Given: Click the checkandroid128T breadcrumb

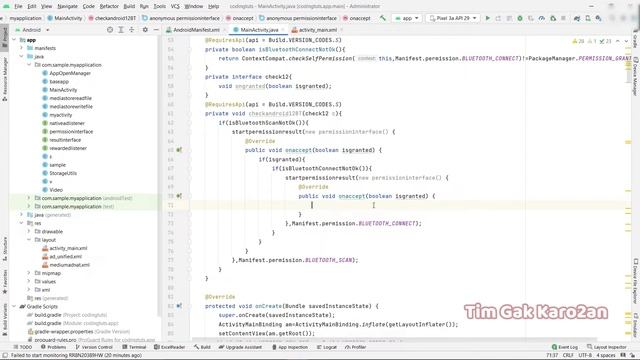Looking at the screenshot, I should pos(112,18).
